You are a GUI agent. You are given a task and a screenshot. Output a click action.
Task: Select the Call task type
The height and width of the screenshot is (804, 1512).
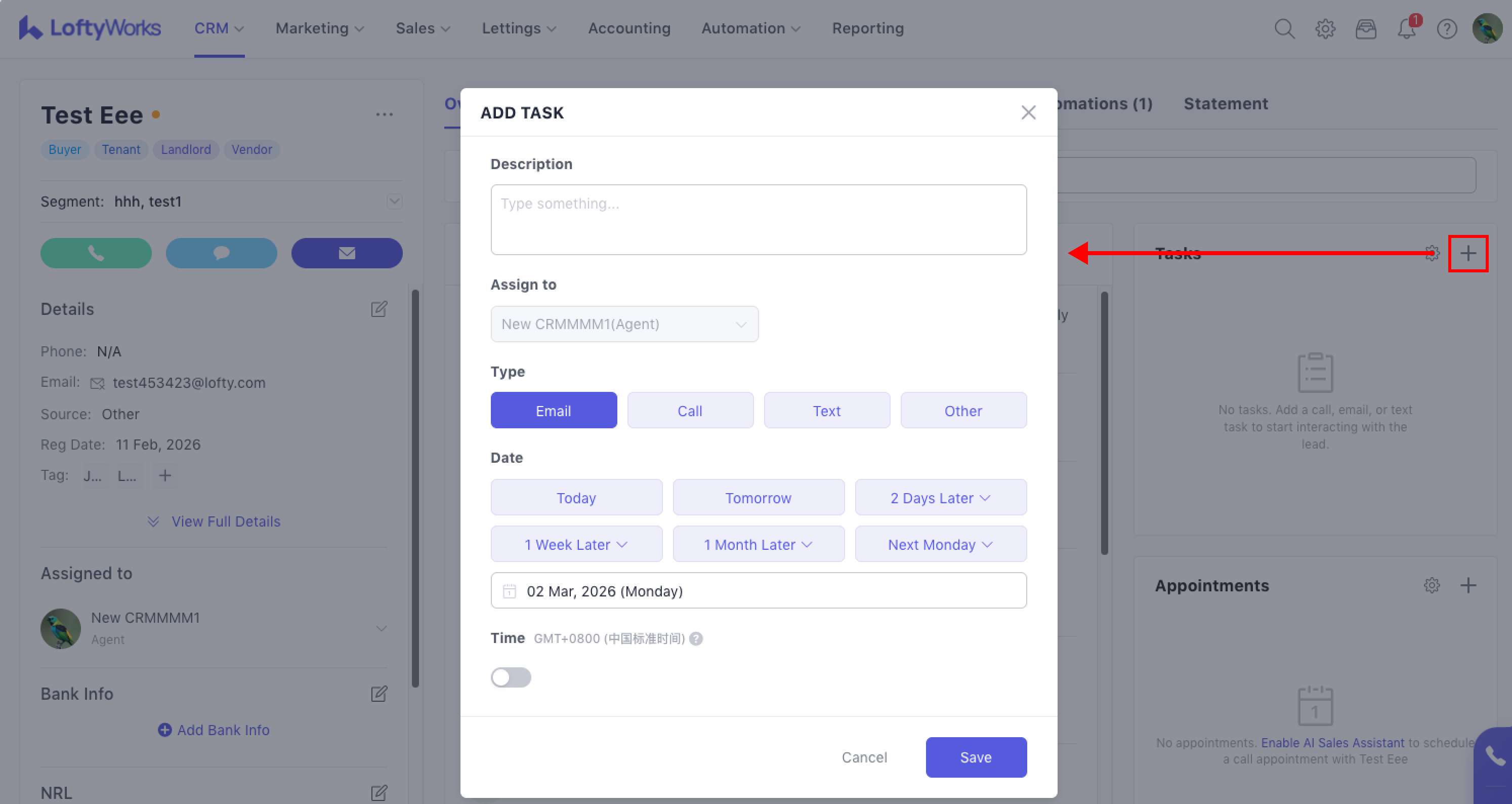pos(690,411)
